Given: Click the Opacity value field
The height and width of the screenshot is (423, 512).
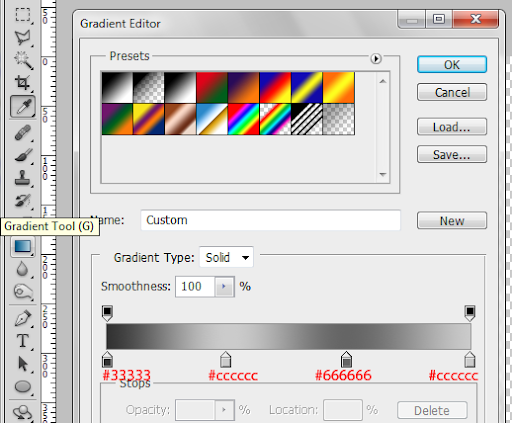Looking at the screenshot, I should 195,410.
